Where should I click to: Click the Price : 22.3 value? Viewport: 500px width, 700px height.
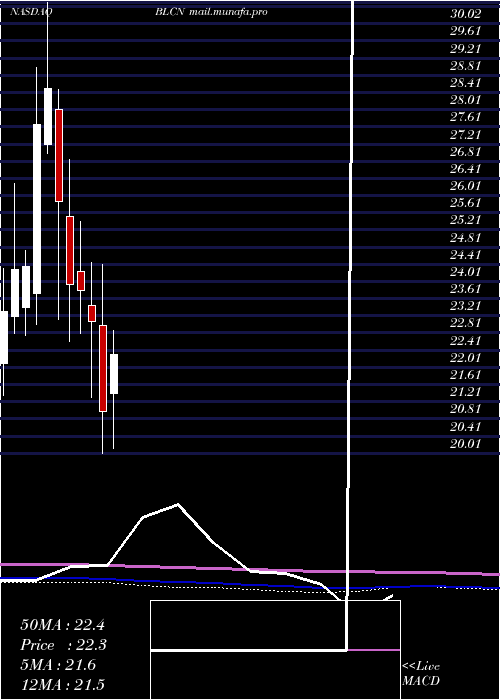63,645
